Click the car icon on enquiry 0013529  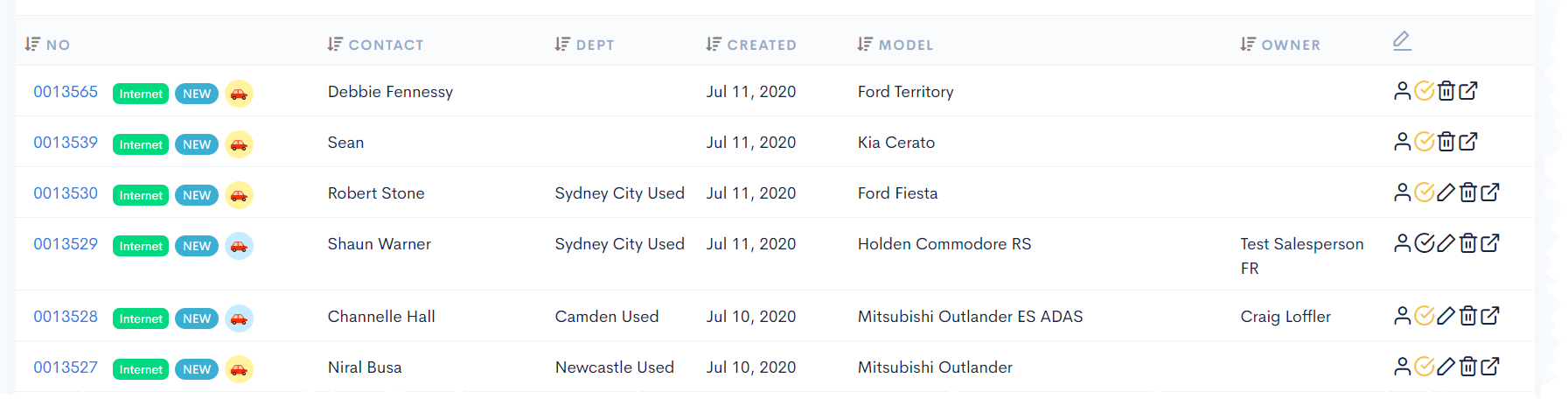tap(239, 246)
